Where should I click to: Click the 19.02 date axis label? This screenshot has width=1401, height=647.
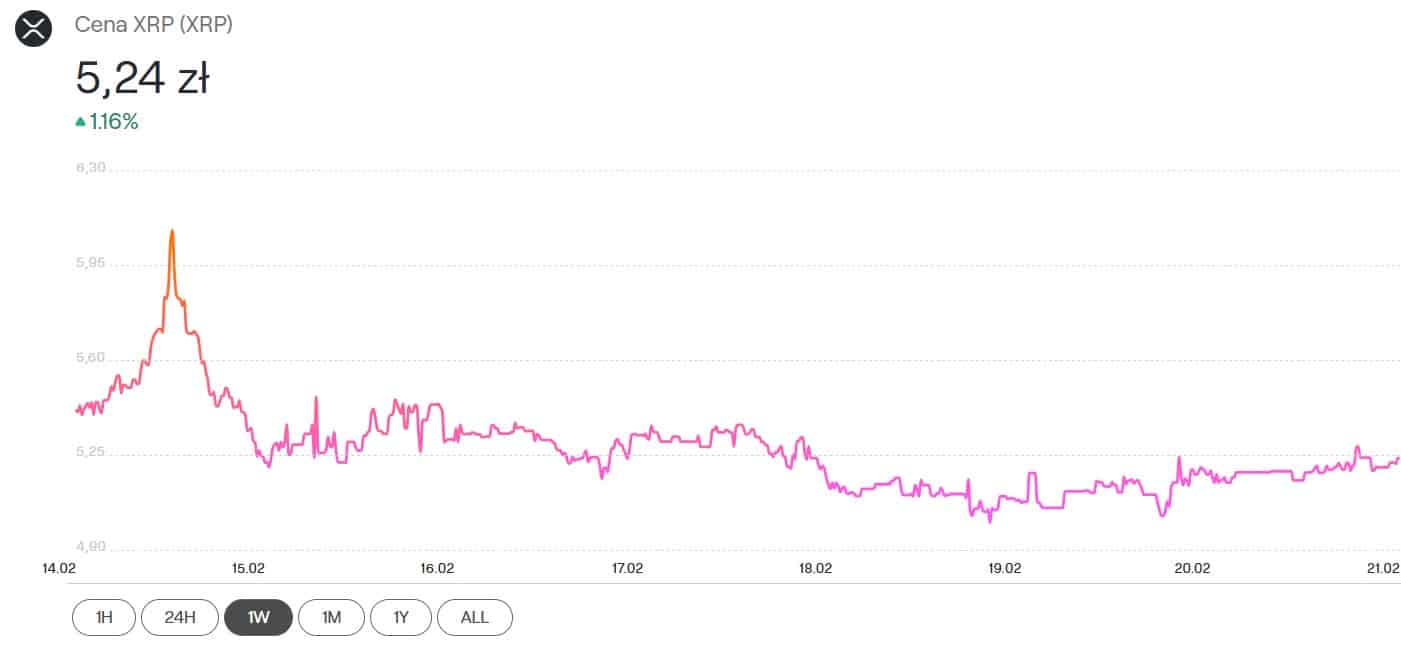(1004, 568)
